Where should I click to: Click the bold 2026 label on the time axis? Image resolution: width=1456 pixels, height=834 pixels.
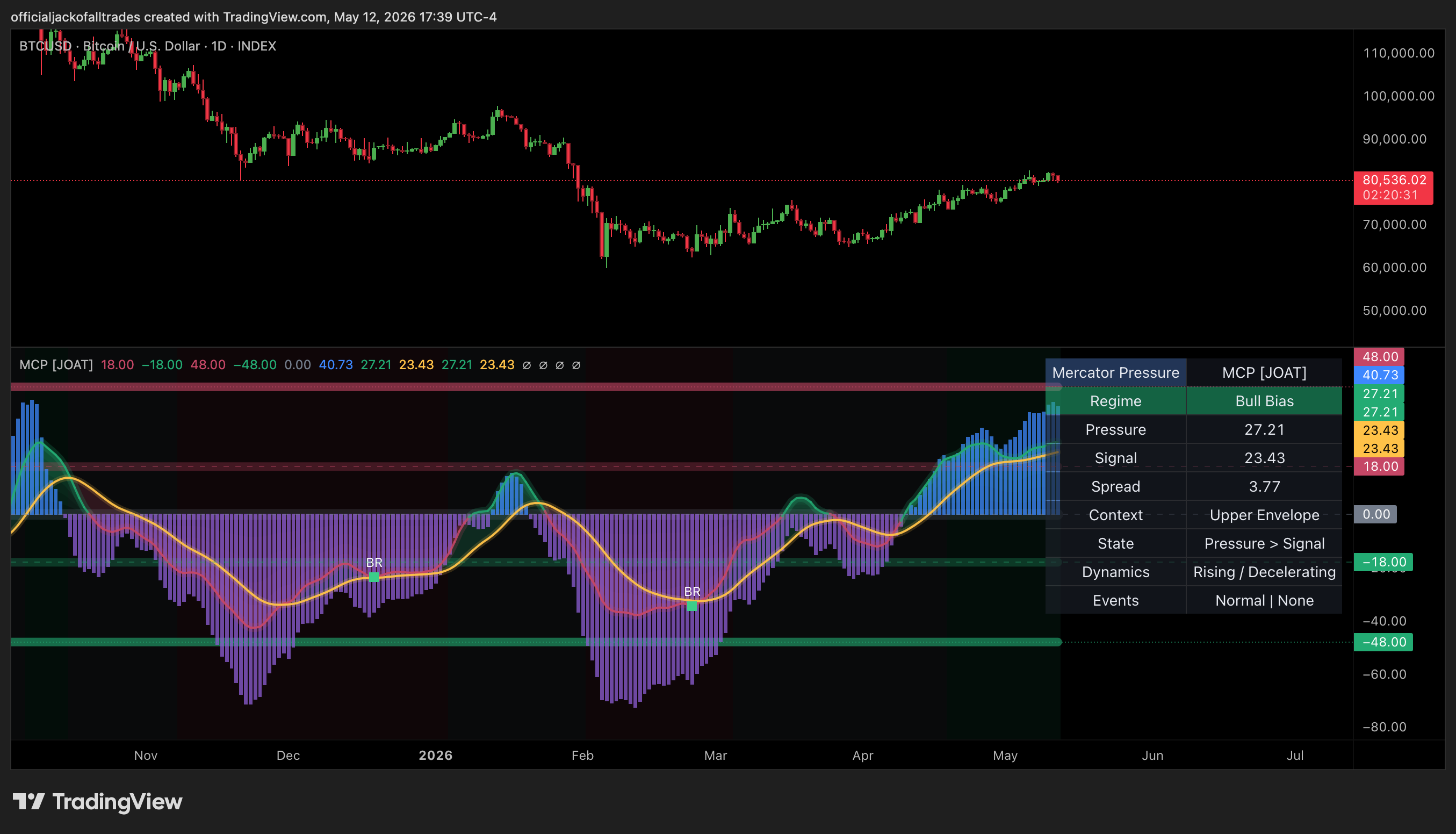point(435,755)
